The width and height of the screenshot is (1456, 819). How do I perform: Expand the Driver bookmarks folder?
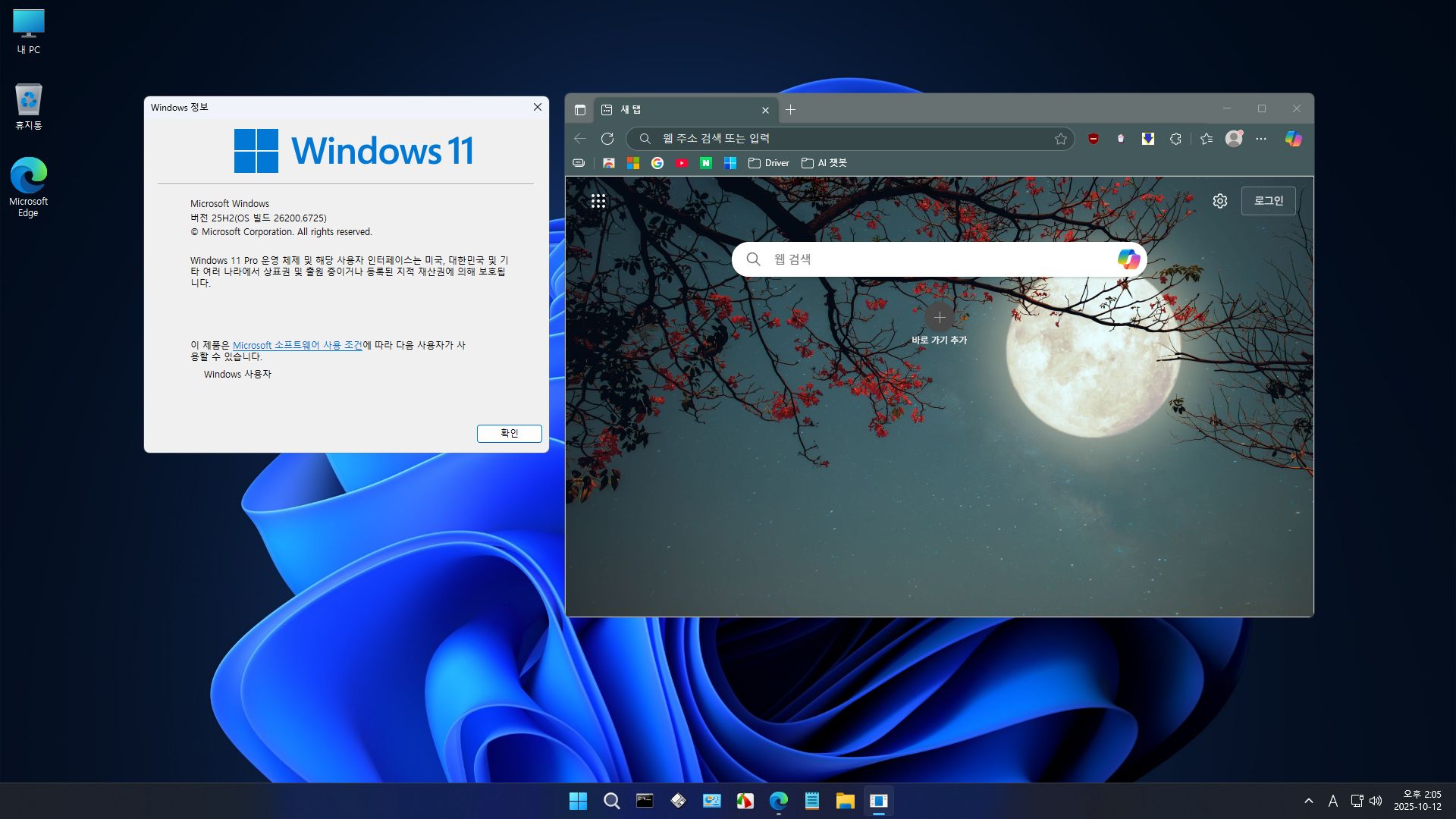(769, 163)
